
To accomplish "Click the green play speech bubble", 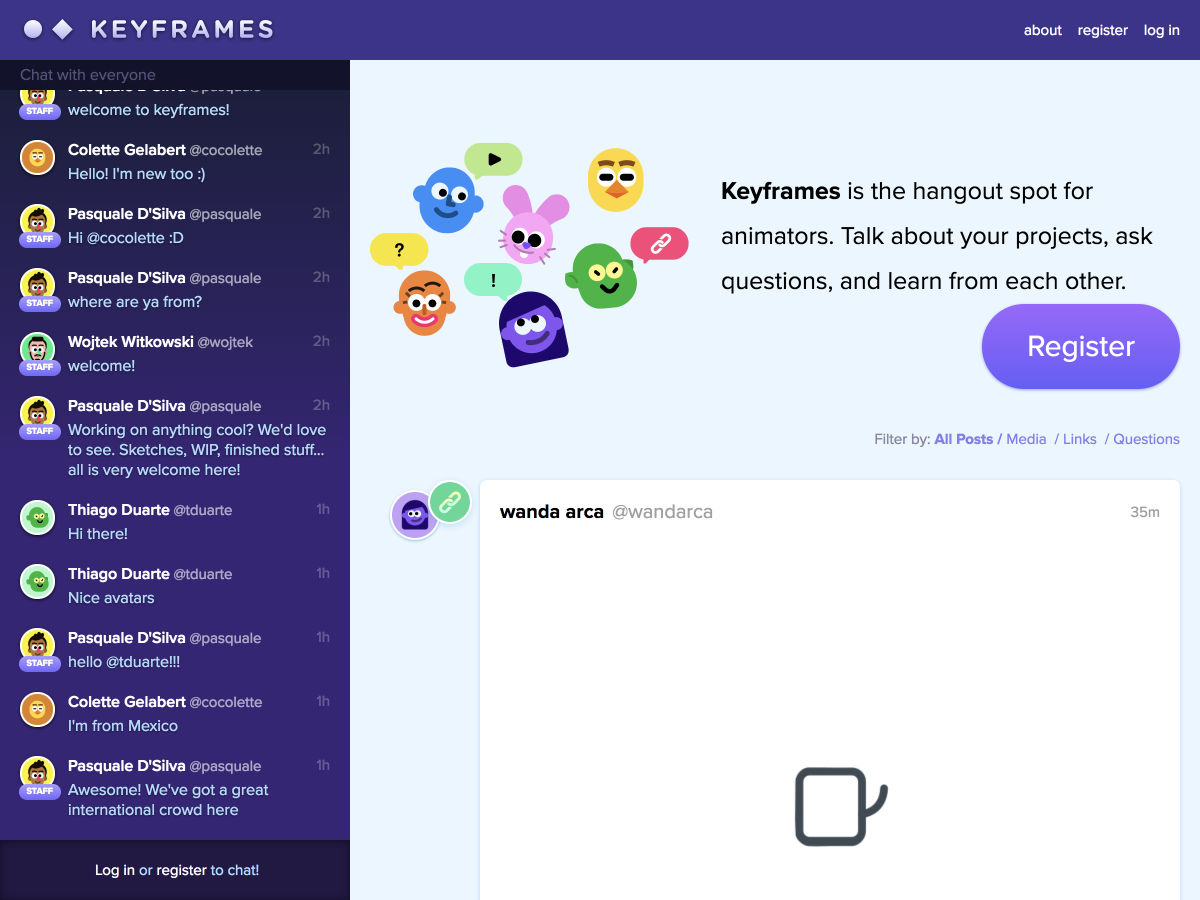I will (493, 160).
